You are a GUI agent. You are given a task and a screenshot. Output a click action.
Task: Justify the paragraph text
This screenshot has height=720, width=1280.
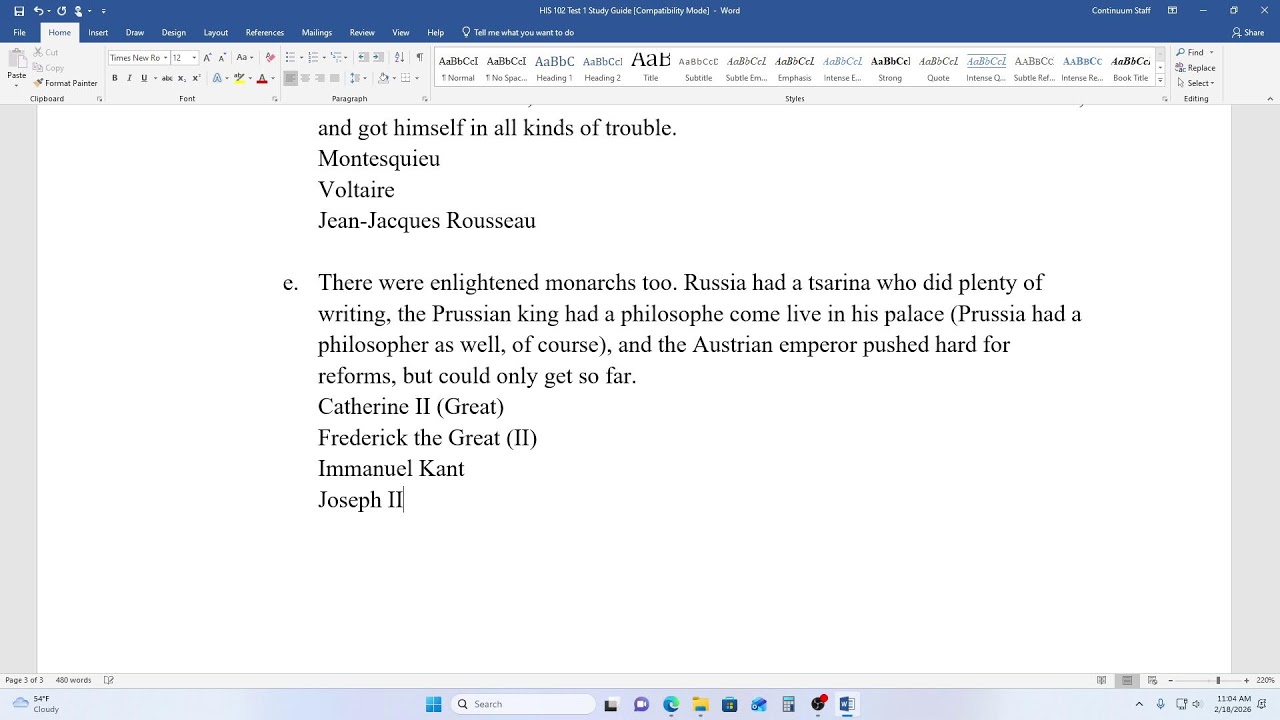335,78
